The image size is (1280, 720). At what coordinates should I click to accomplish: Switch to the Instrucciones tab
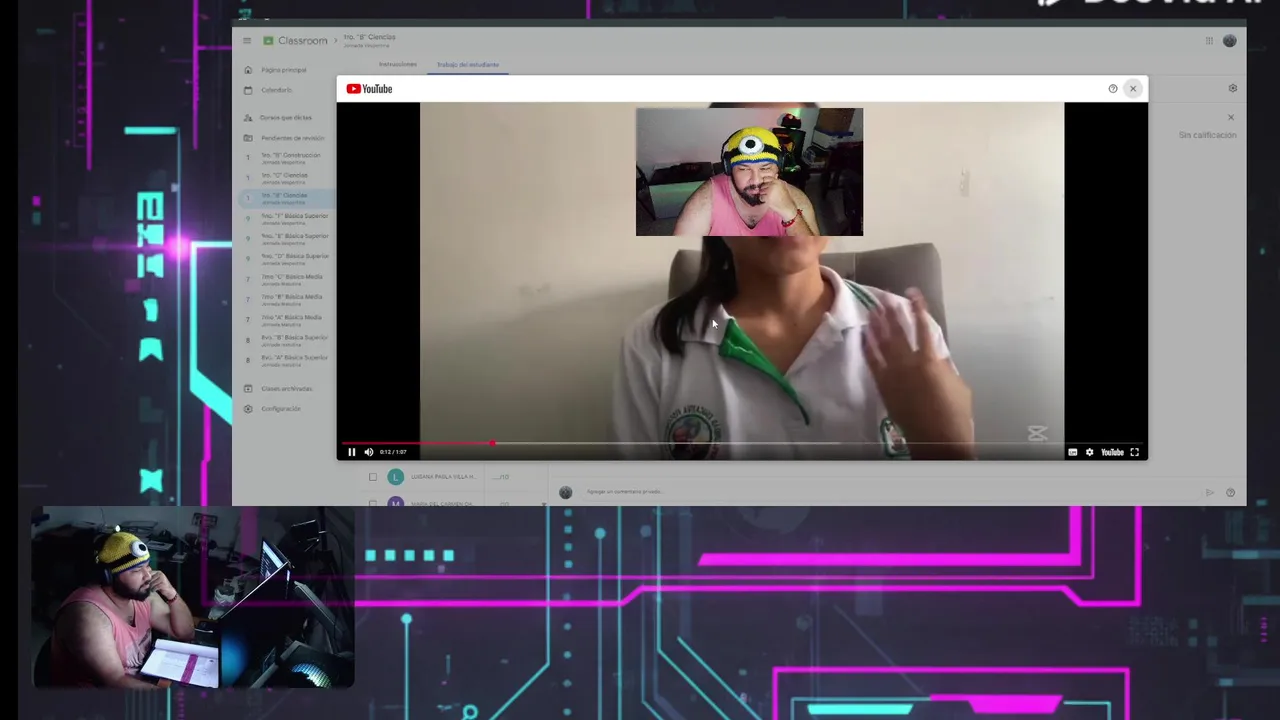pos(398,65)
